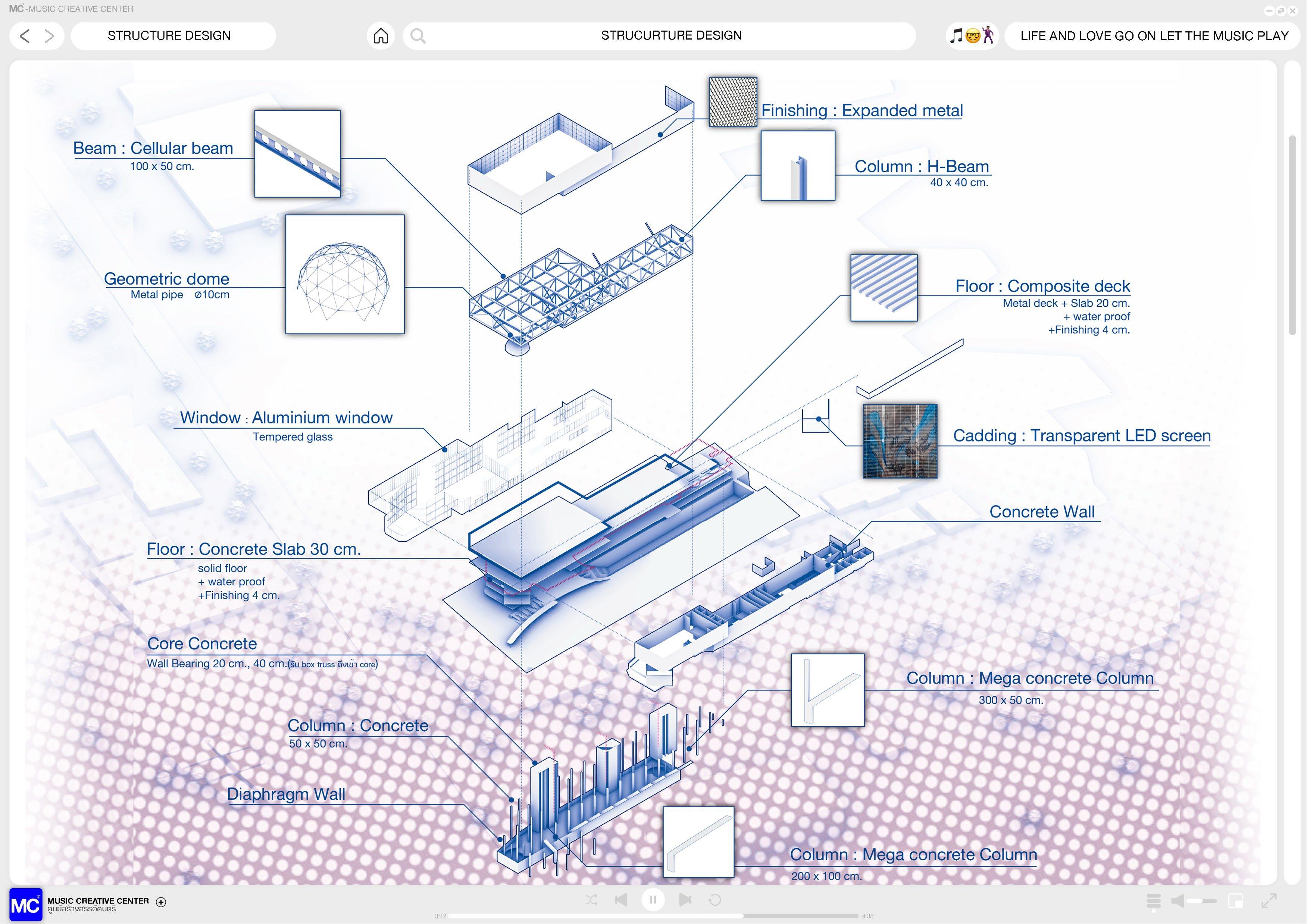
Task: Click the forward navigation arrow
Action: click(x=50, y=36)
